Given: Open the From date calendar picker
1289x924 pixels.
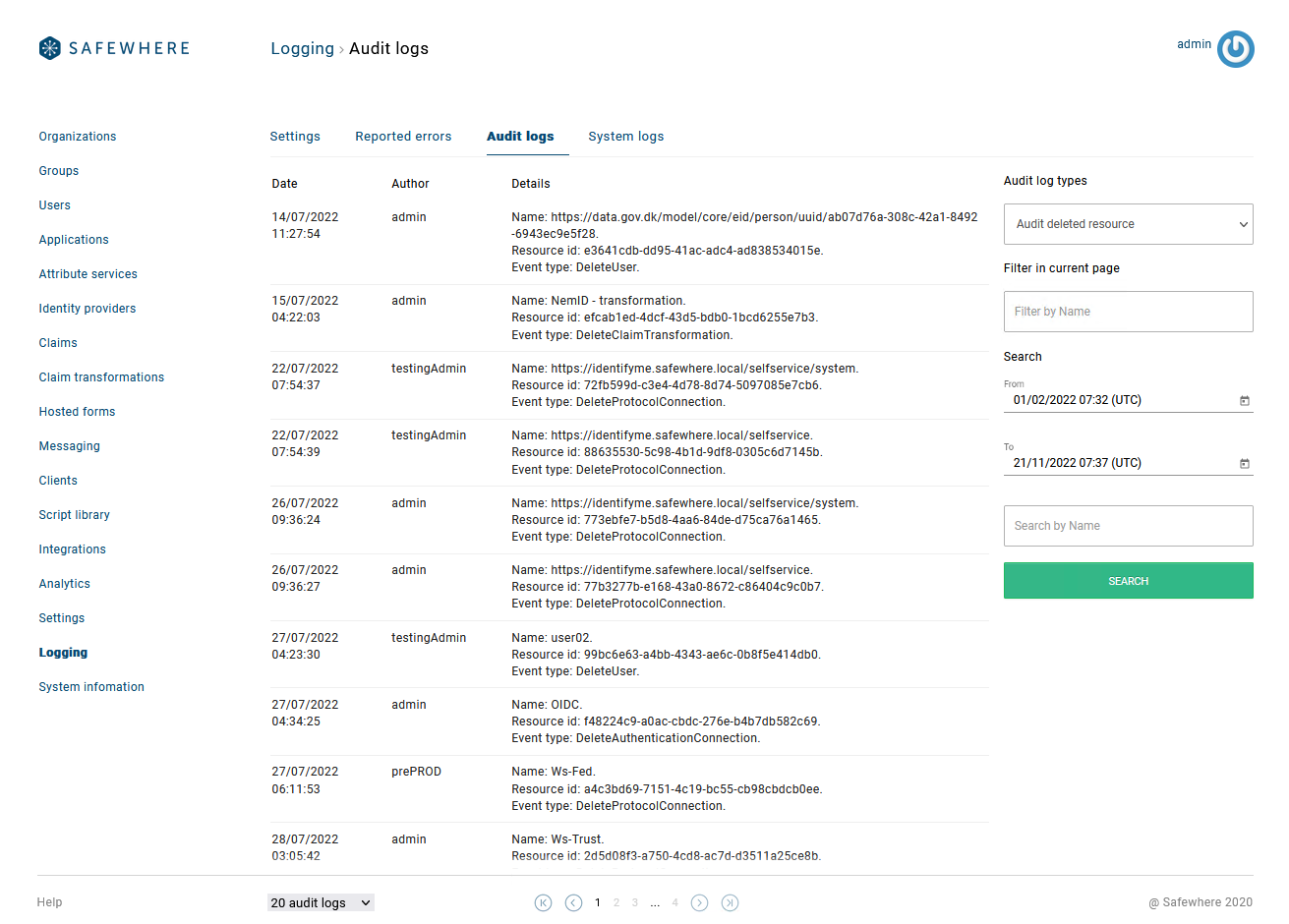Looking at the screenshot, I should pyautogui.click(x=1244, y=401).
